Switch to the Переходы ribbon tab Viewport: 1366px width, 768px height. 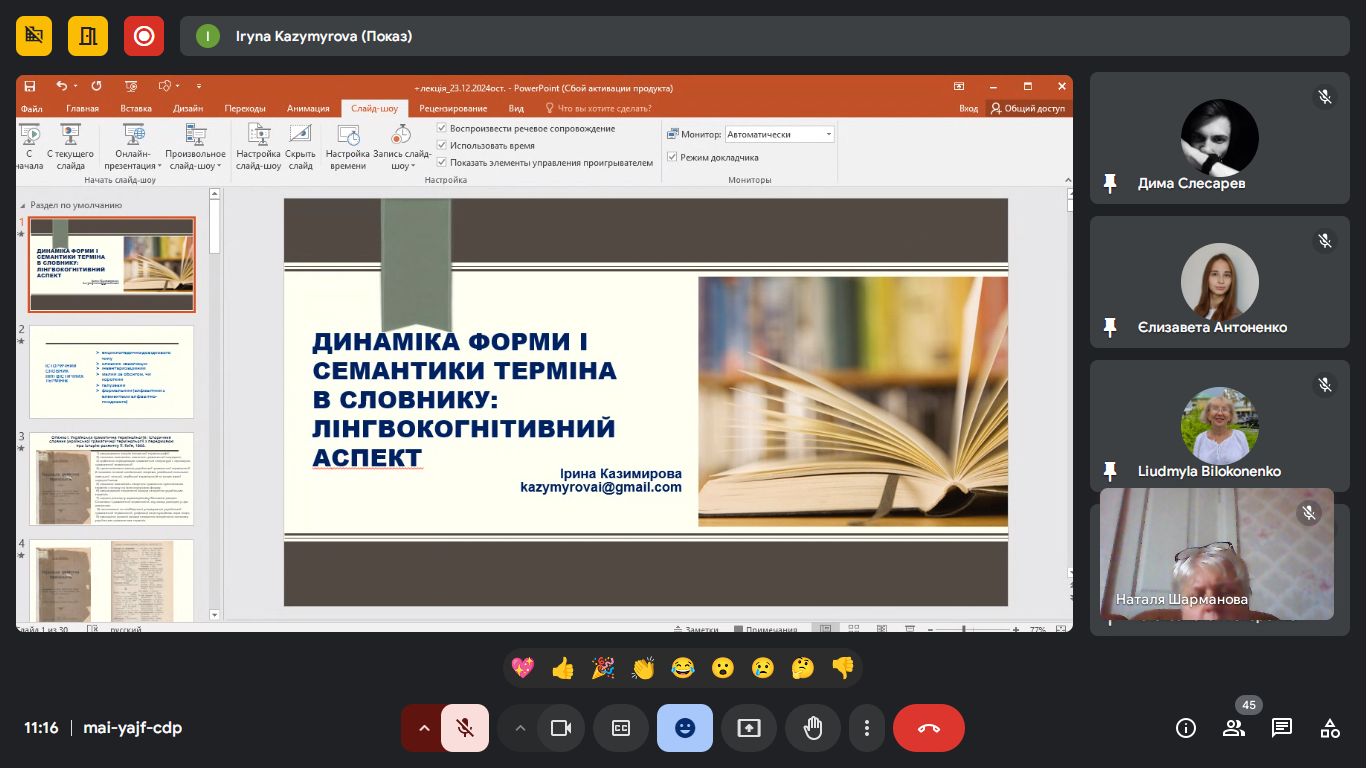[x=245, y=108]
